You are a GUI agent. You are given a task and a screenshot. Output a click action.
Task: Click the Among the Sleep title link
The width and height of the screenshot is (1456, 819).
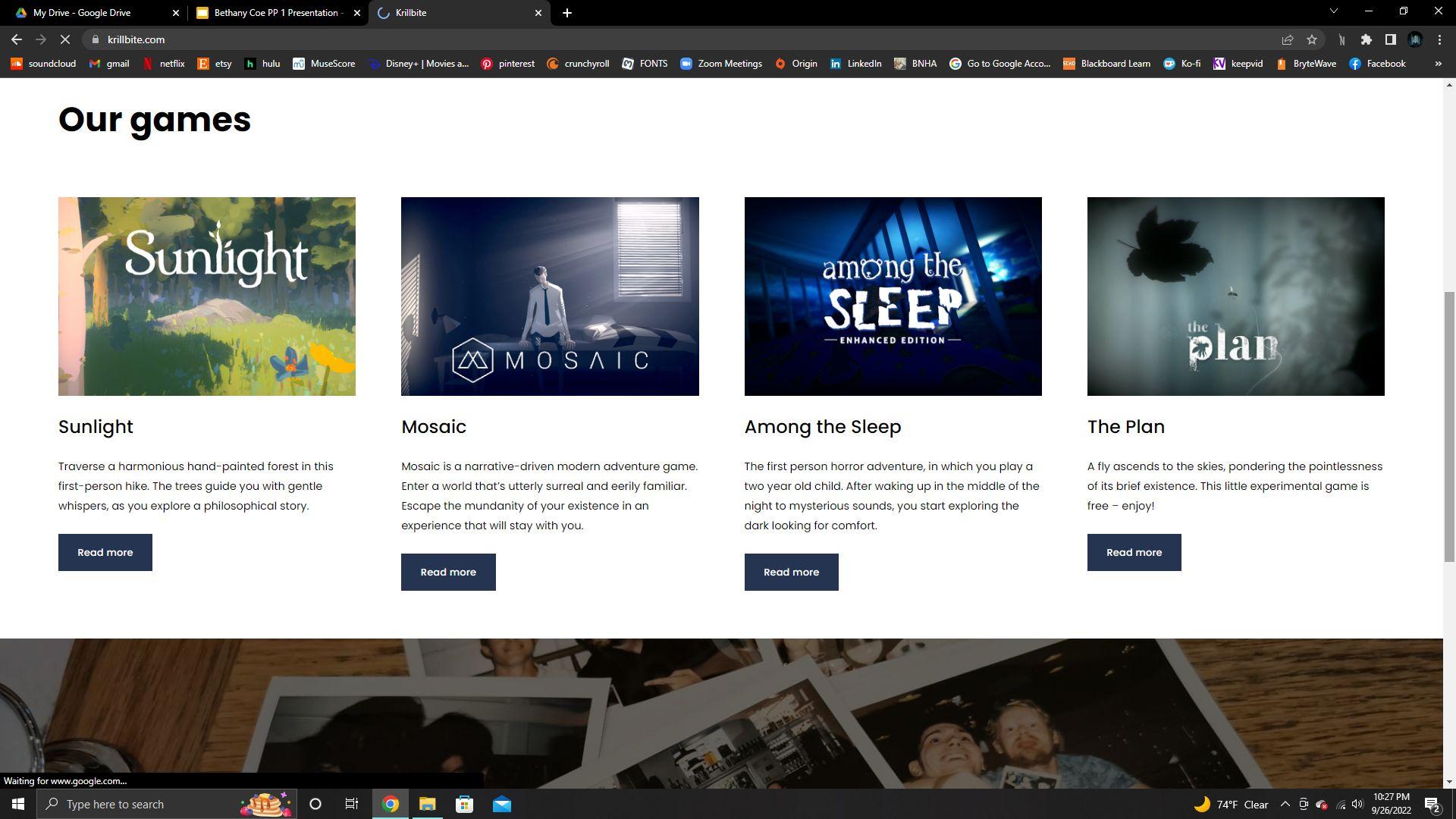(x=822, y=427)
